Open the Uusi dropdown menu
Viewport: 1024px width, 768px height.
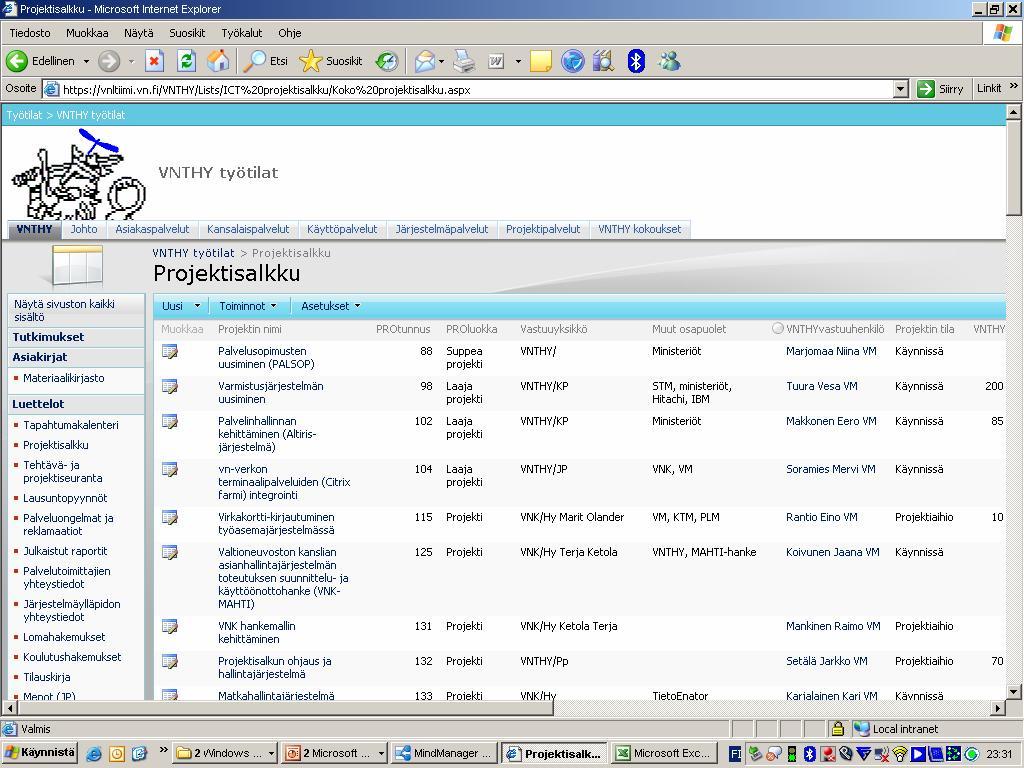181,306
